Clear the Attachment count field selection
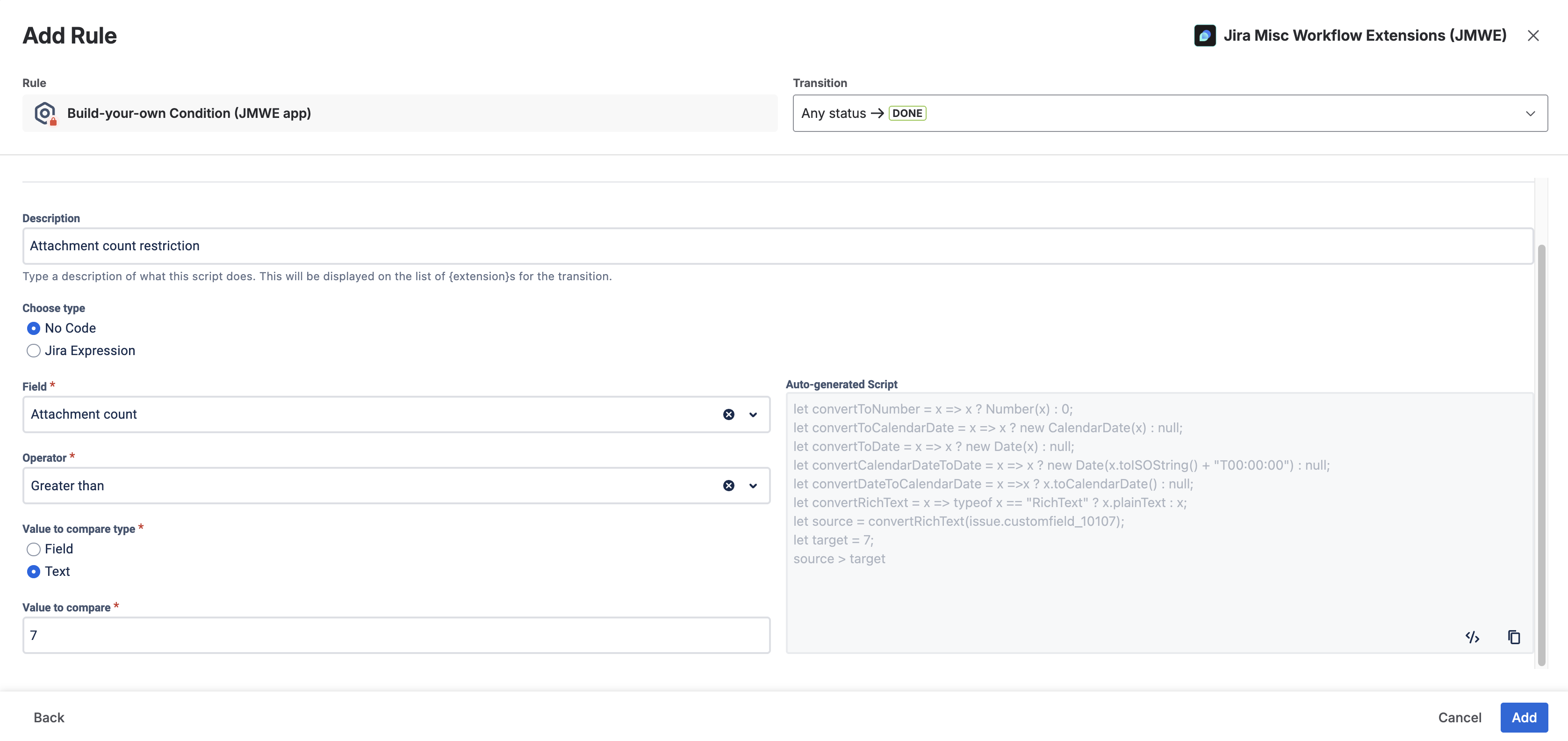1568x741 pixels. click(729, 414)
